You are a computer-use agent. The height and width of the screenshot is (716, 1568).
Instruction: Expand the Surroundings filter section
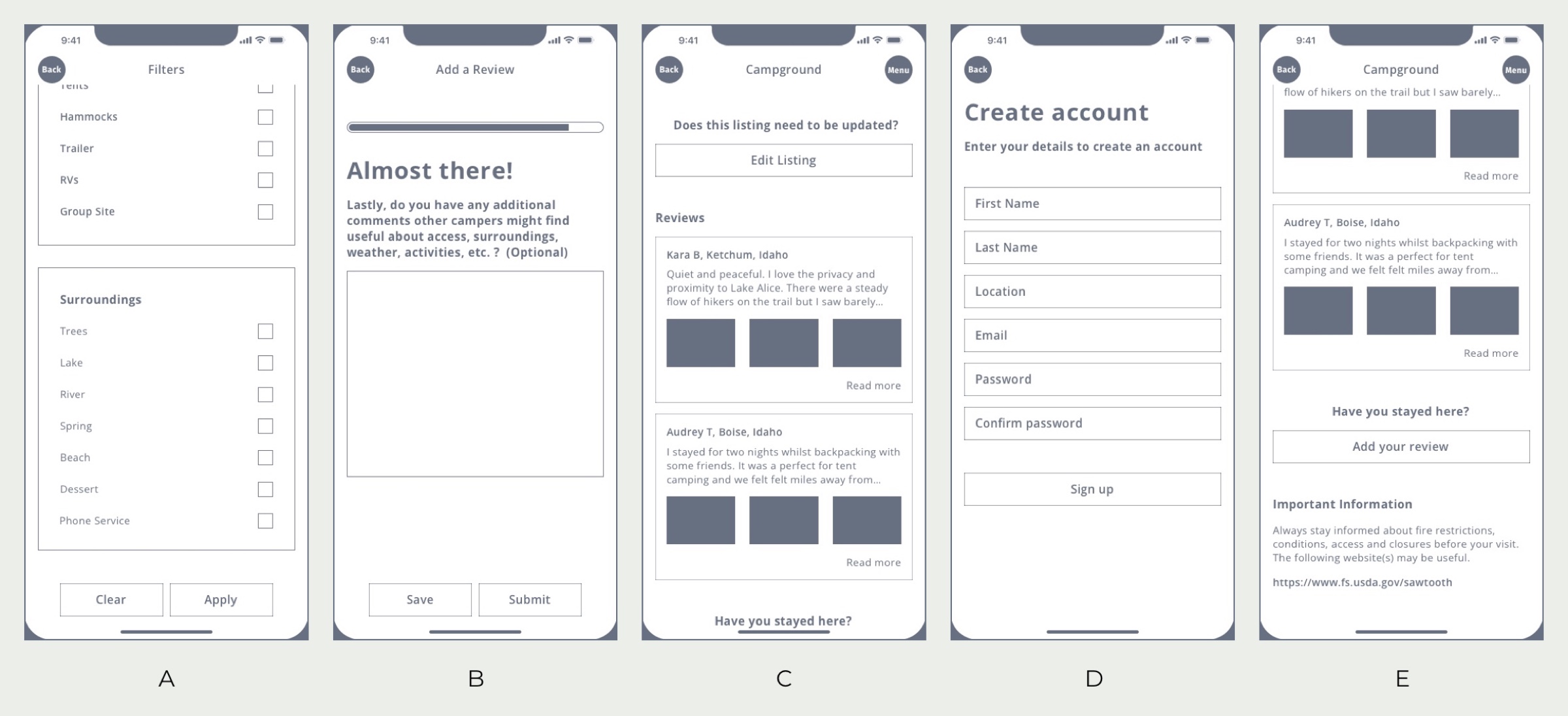pos(100,298)
